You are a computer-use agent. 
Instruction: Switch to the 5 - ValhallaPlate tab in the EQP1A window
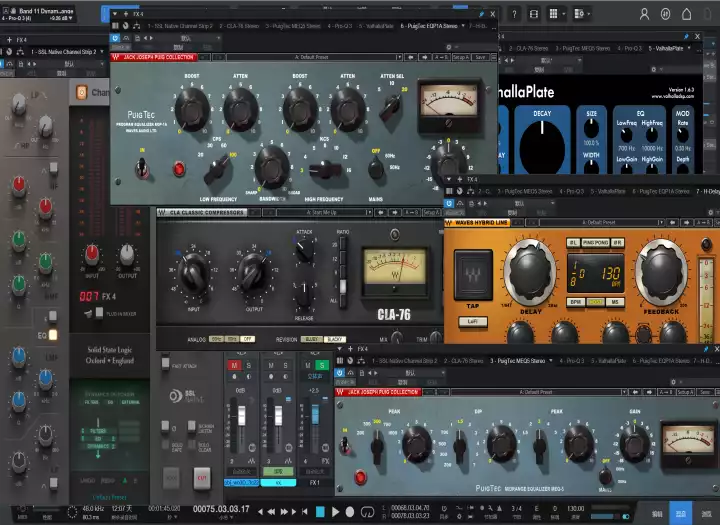point(376,26)
